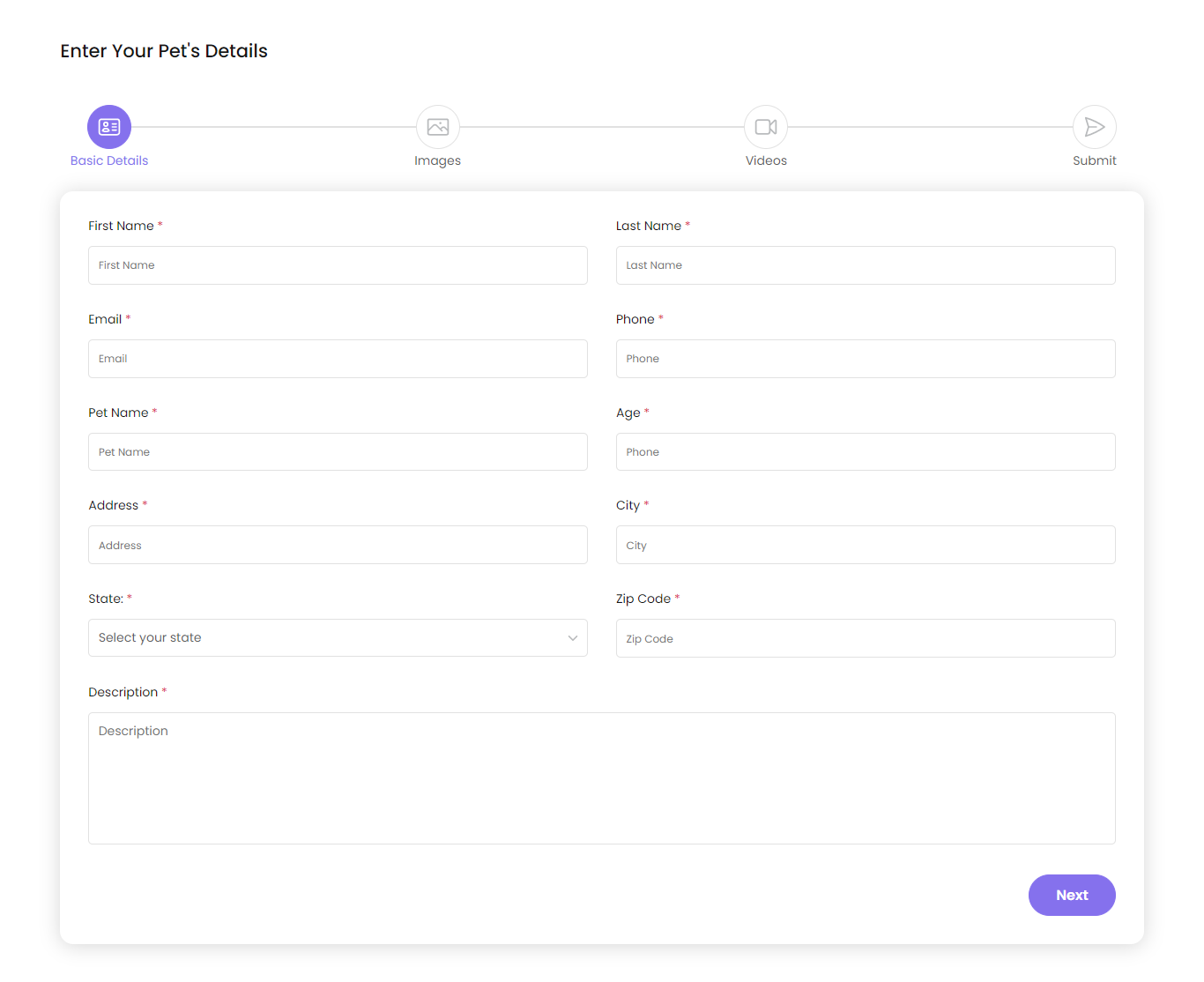Click the chevron arrow on the state selector

[572, 637]
